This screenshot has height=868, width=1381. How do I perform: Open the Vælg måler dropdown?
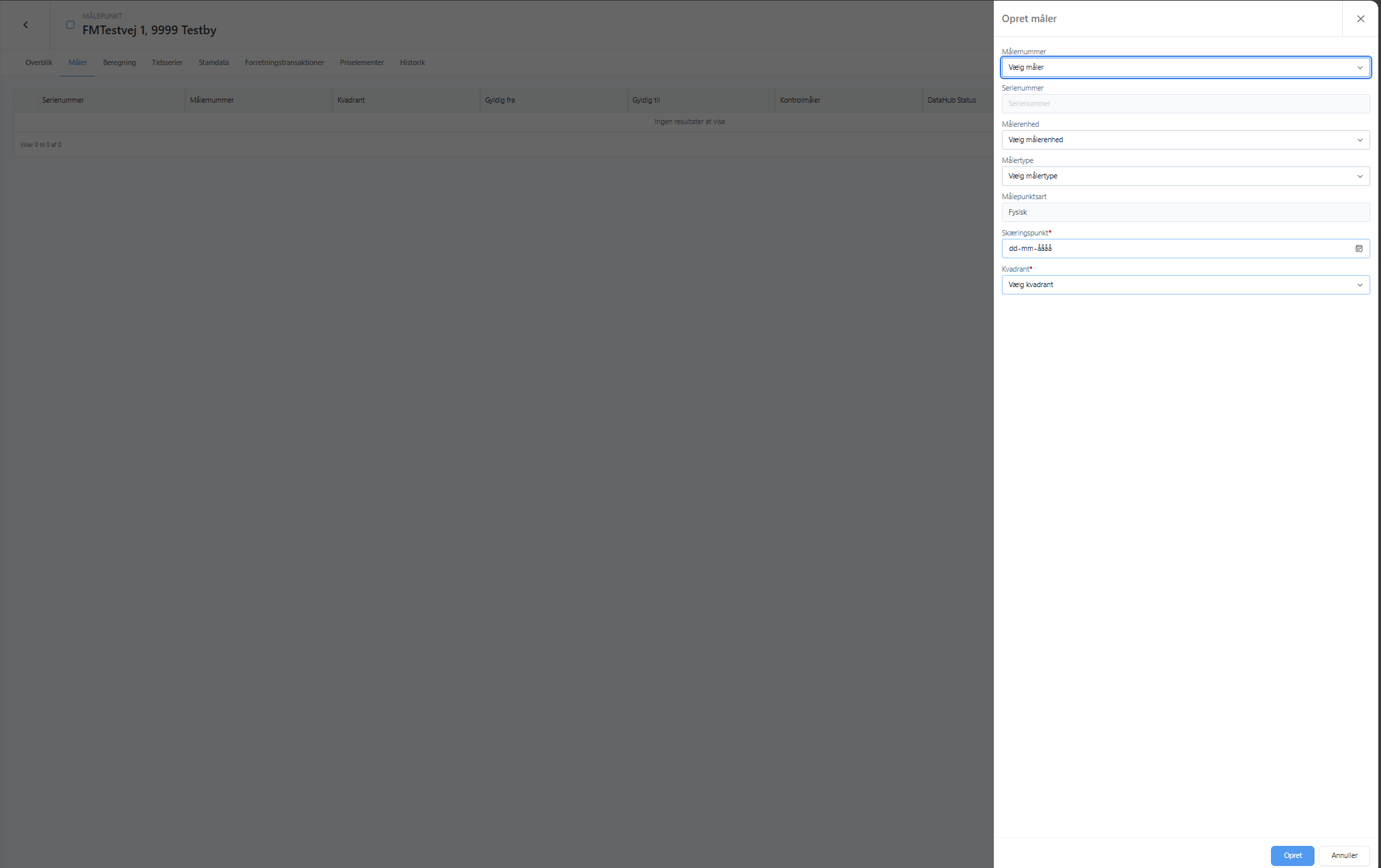click(x=1186, y=67)
